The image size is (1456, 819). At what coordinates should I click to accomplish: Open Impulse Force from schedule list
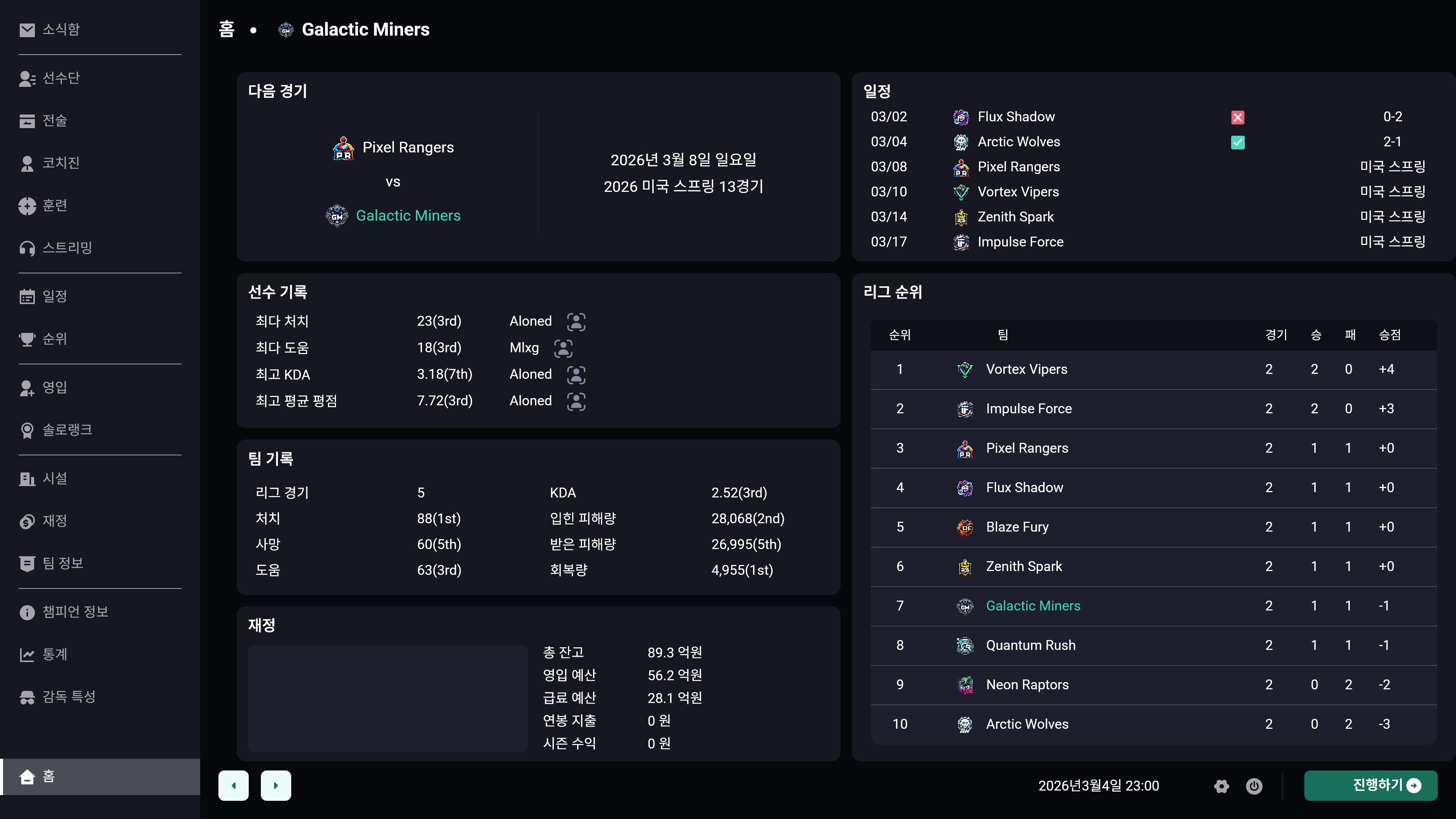point(1020,242)
